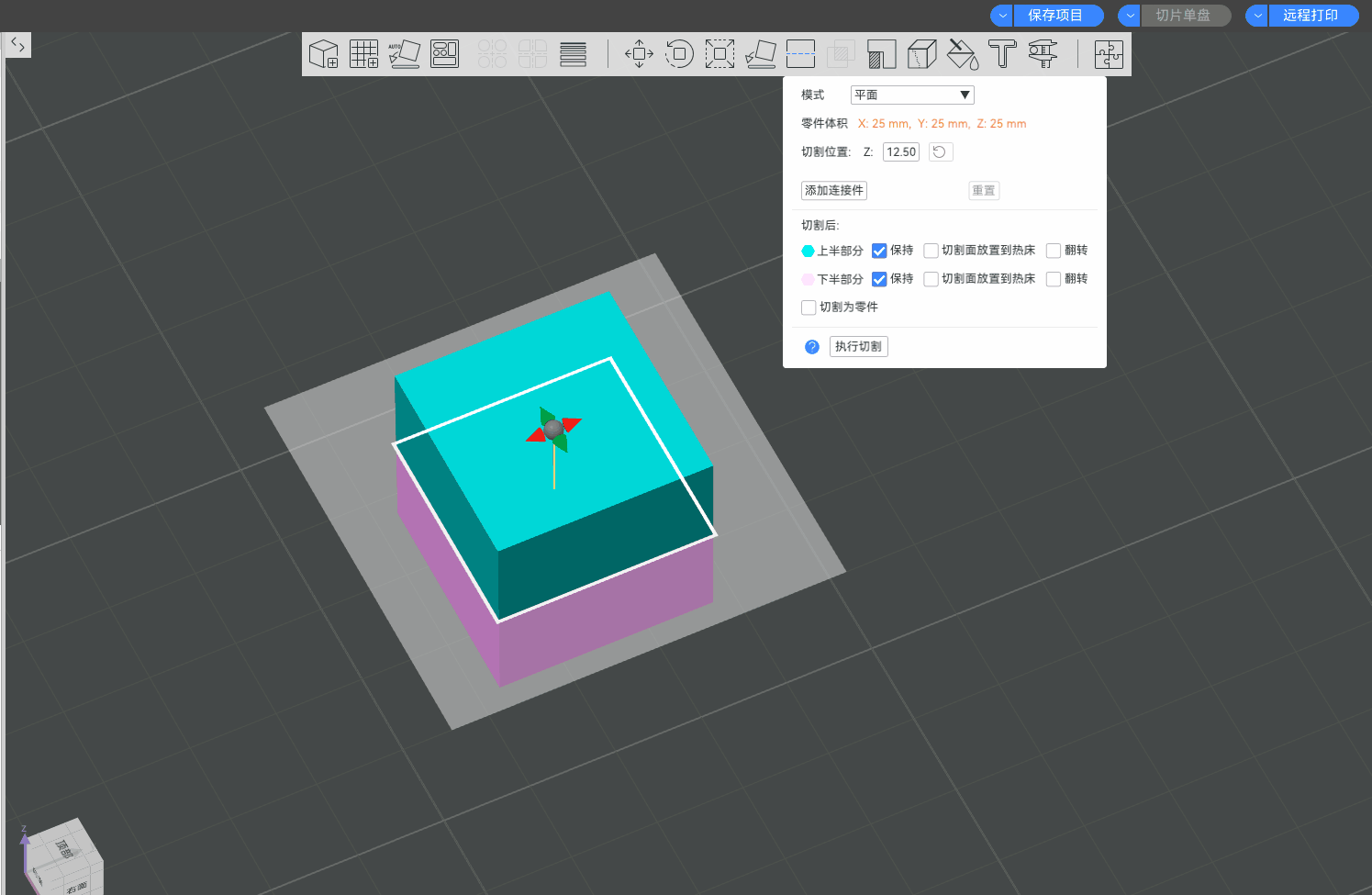Viewport: 1372px width, 895px height.
Task: Expand the arrow beside 远程打印
Action: pos(1257,16)
